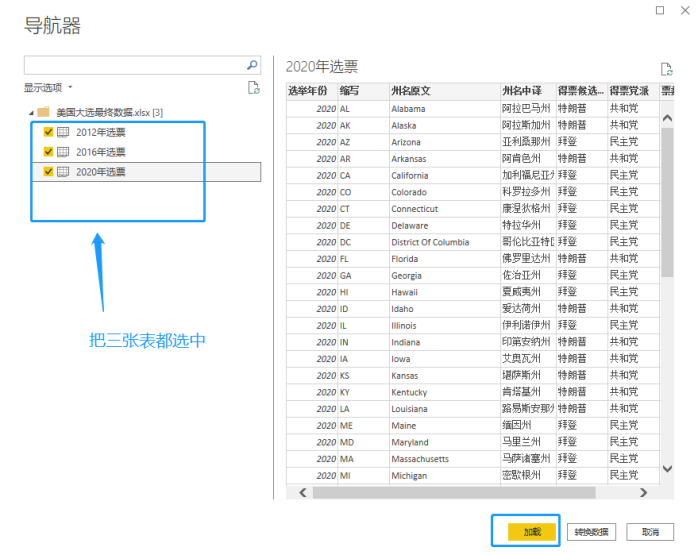Toggle the 2016年选票 checkbox
698x555 pixels.
[x=48, y=152]
